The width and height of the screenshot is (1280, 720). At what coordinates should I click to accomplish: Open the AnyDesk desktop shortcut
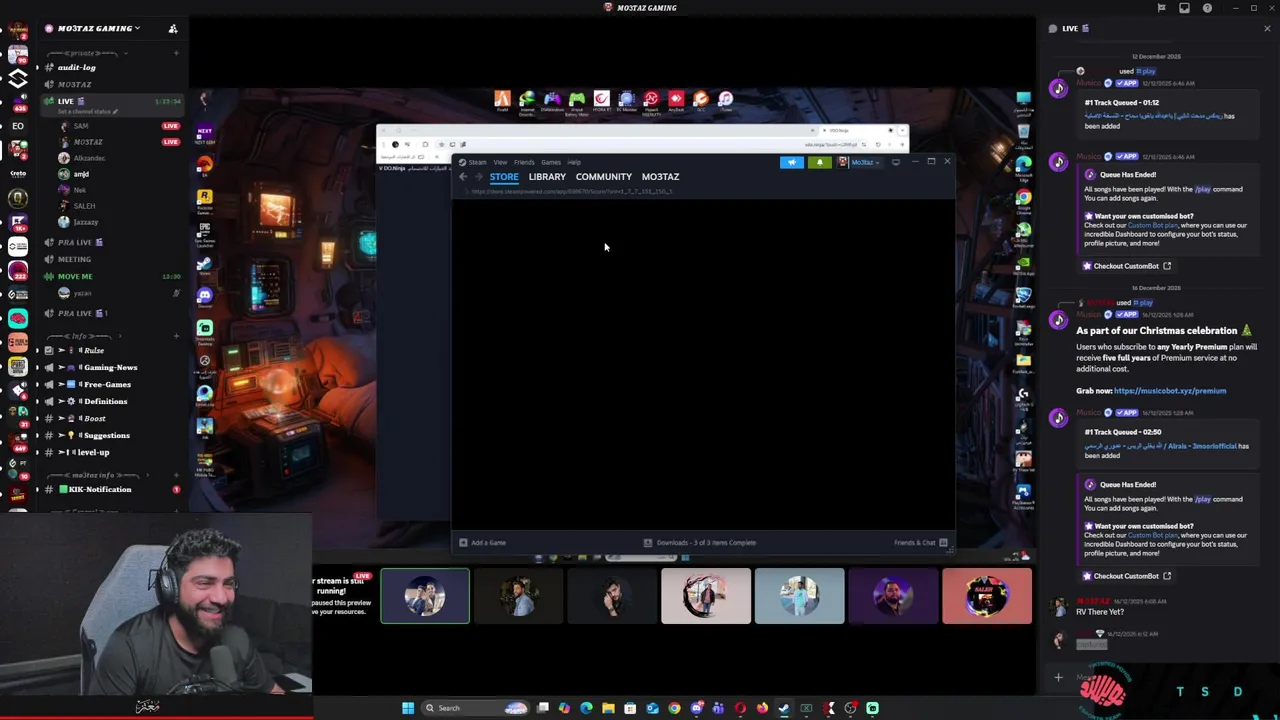coord(676,101)
